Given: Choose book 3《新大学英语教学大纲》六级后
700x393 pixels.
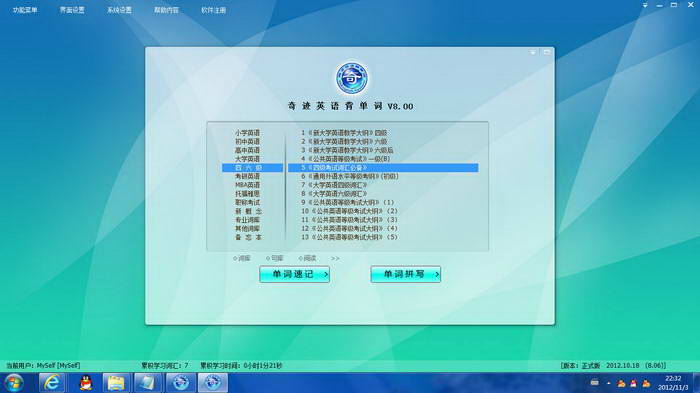Looking at the screenshot, I should pos(347,150).
